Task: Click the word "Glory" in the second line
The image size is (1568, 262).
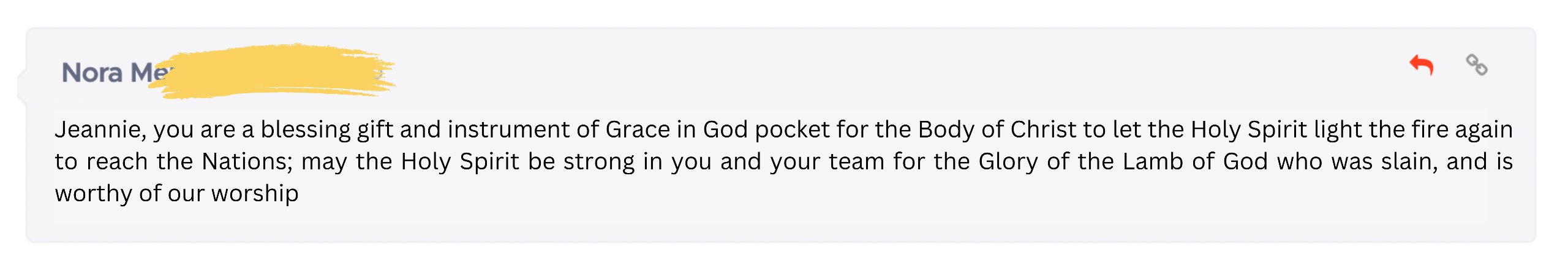Action: click(x=1008, y=161)
